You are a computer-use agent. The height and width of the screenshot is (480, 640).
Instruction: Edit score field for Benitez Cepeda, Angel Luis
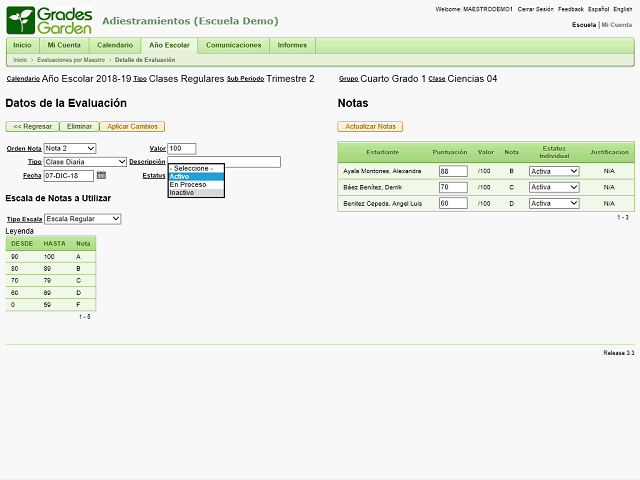[x=453, y=203]
